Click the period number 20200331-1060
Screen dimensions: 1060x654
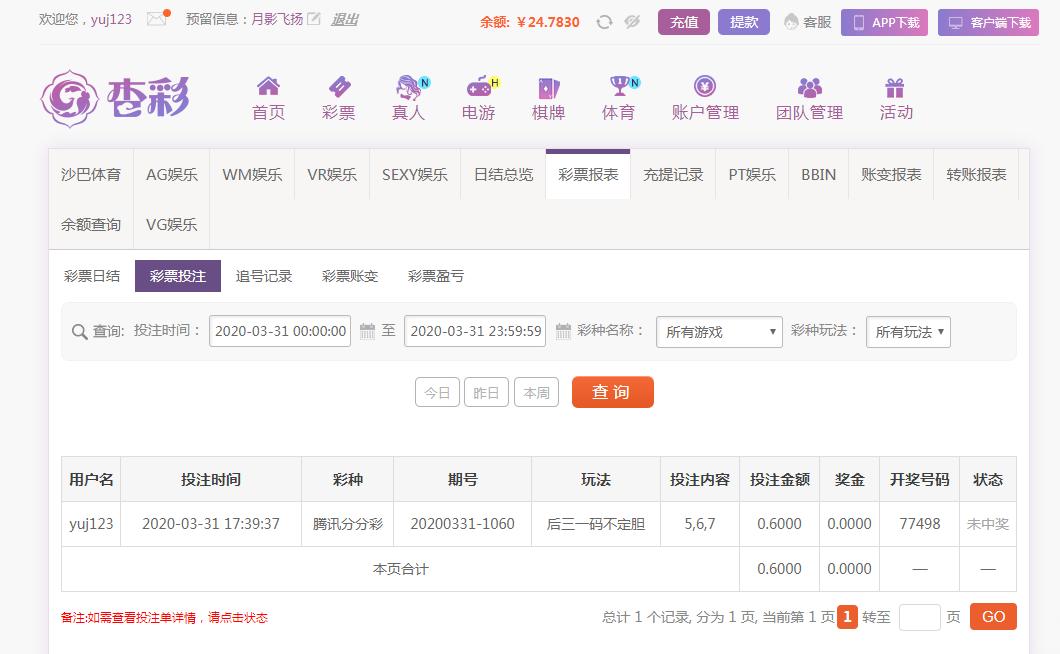(462, 524)
